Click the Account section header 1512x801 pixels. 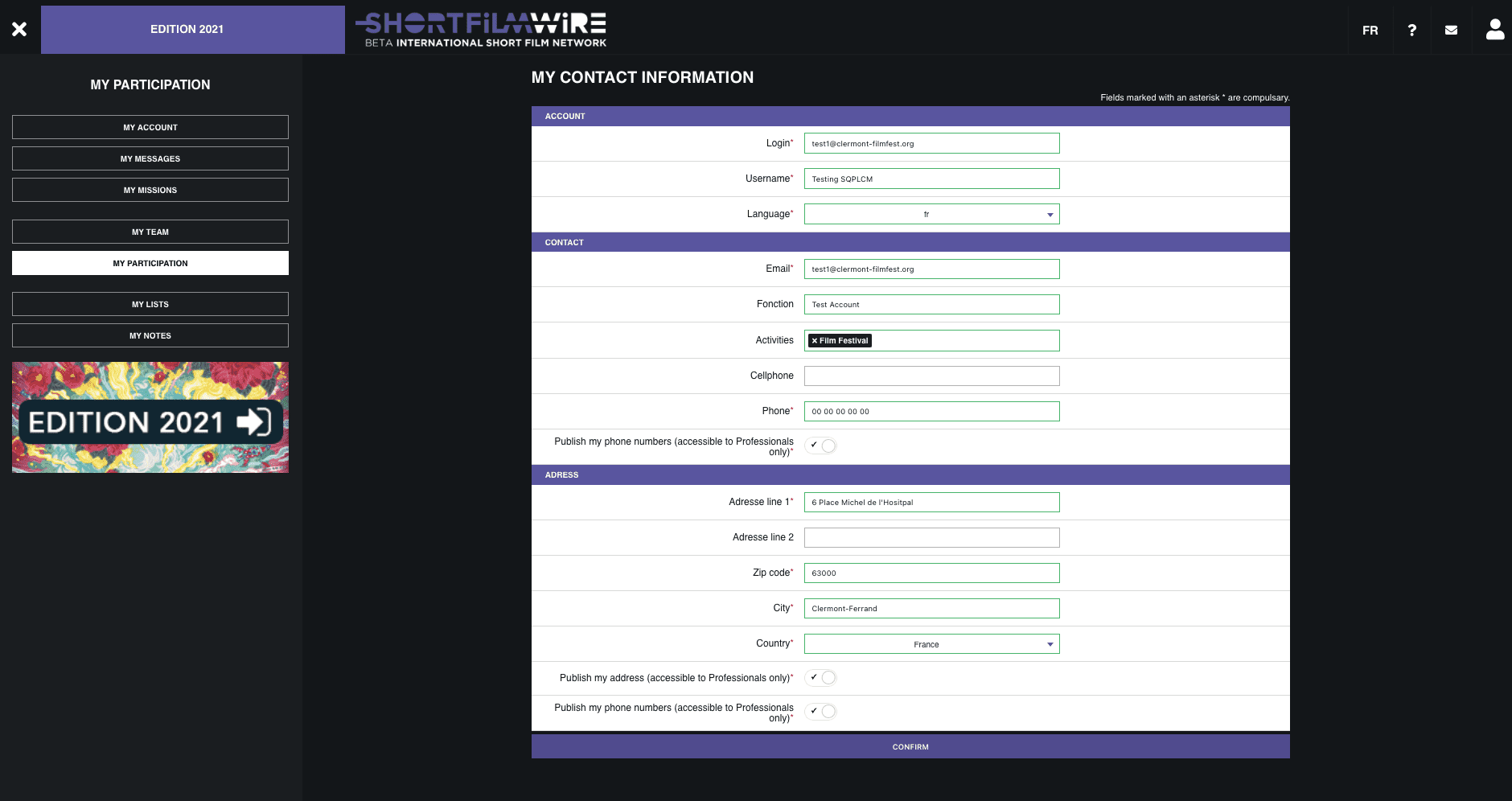910,116
